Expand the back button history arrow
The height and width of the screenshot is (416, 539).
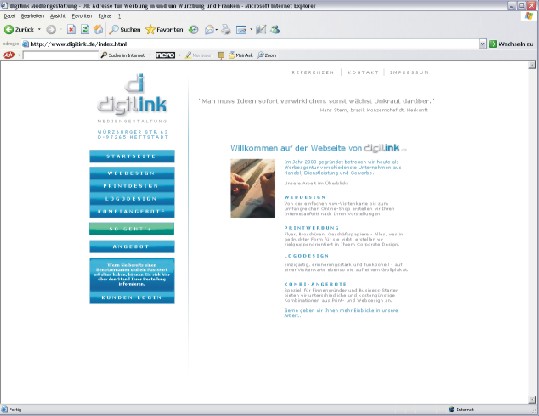(x=39, y=30)
